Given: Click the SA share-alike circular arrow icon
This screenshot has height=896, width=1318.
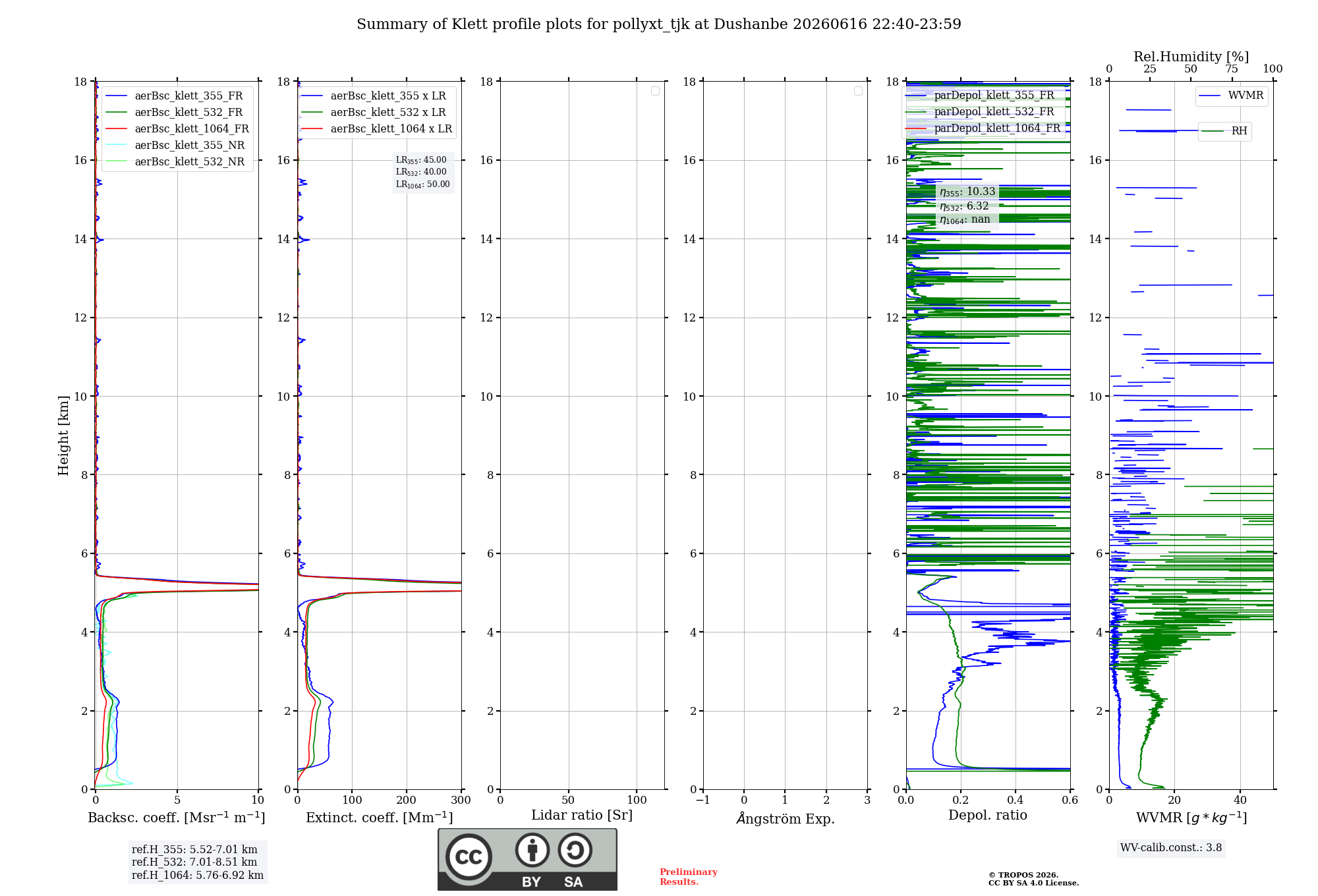Looking at the screenshot, I should pos(575,851).
